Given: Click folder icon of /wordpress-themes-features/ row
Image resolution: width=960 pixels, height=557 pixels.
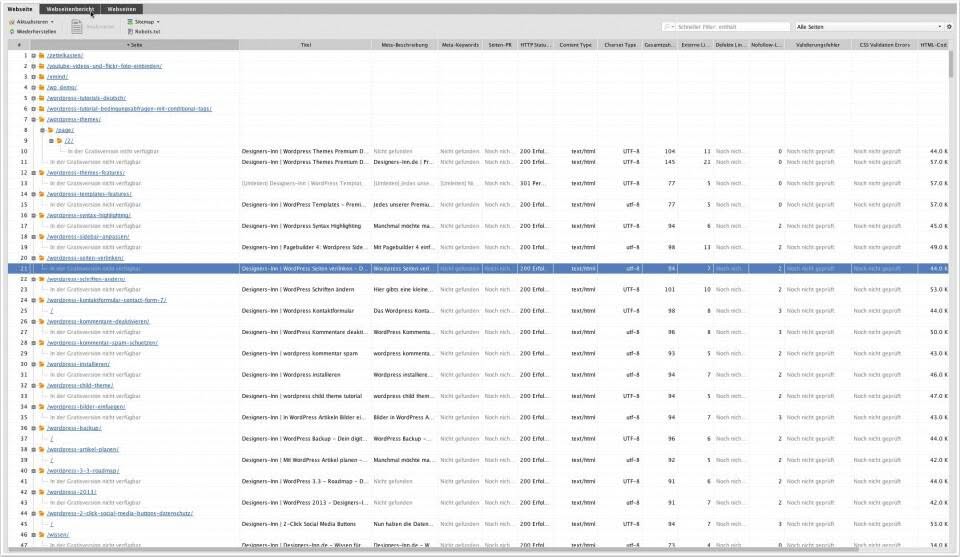Looking at the screenshot, I should pyautogui.click(x=42, y=173).
